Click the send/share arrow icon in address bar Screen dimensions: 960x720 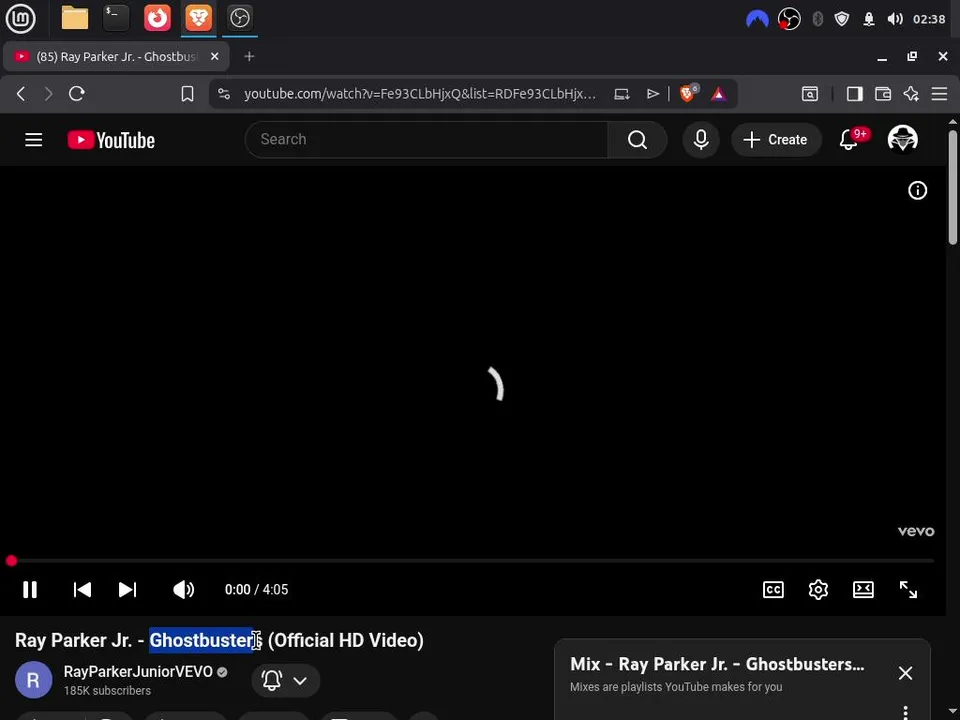tap(653, 94)
